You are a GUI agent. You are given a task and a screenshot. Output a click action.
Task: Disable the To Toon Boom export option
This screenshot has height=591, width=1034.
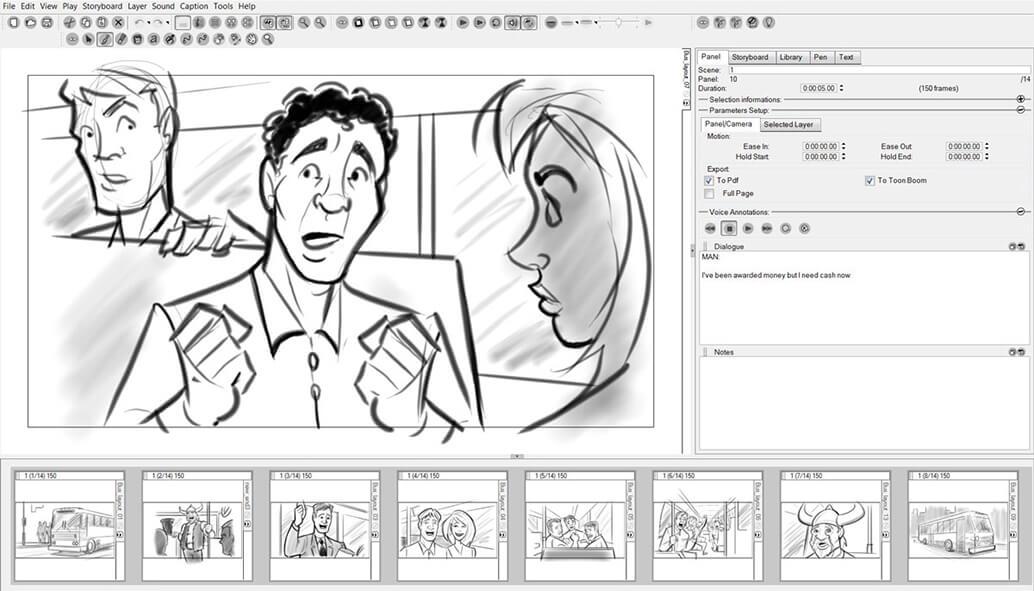[x=869, y=181]
